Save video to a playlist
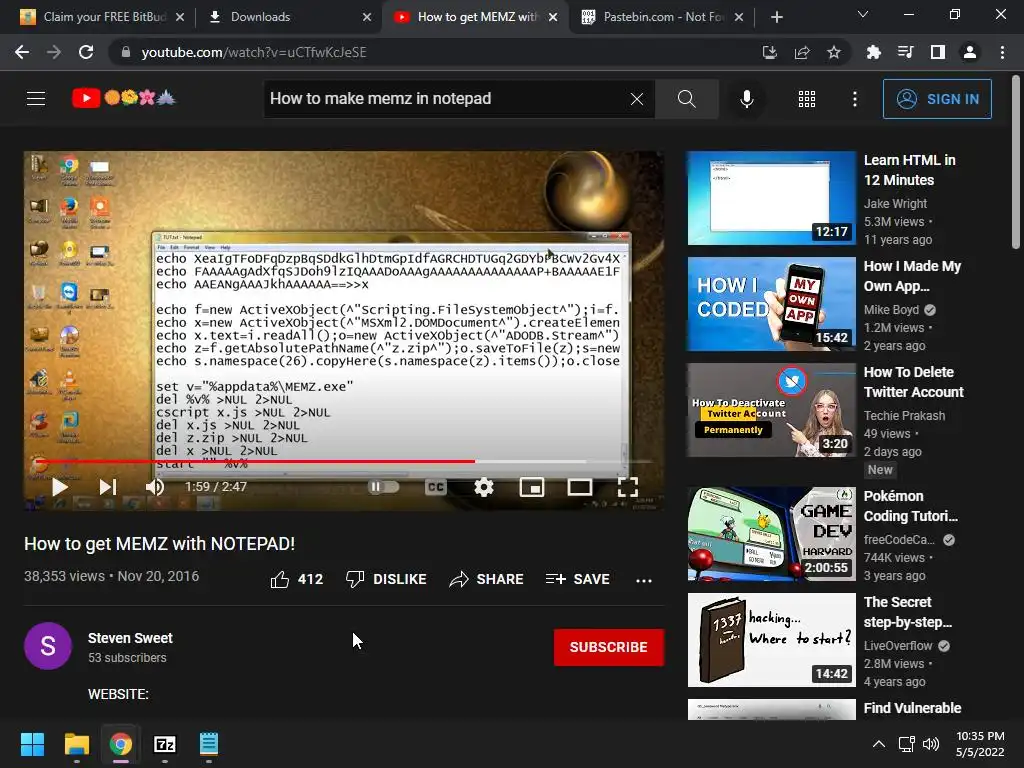This screenshot has width=1024, height=768. point(577,579)
